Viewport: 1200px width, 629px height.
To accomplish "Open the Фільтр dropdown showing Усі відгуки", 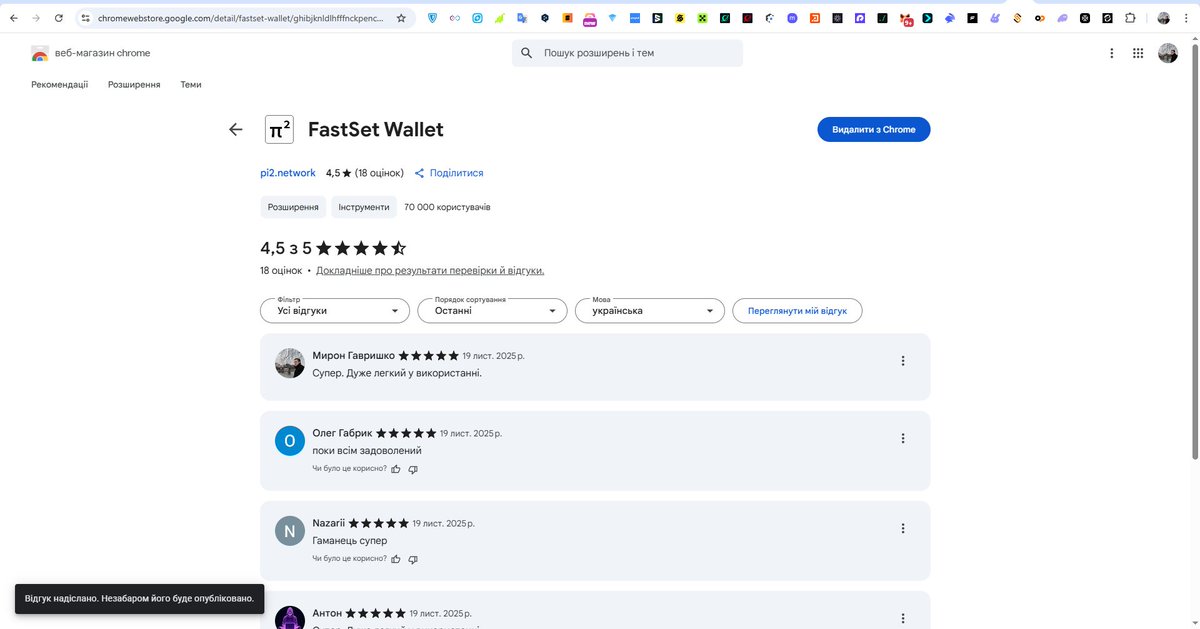I will tap(334, 310).
